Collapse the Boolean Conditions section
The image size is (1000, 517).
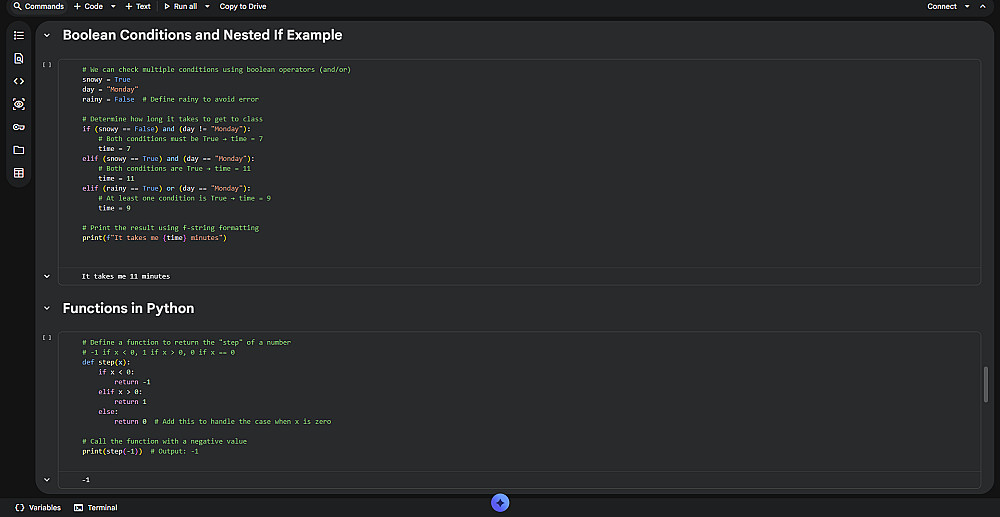coord(47,35)
